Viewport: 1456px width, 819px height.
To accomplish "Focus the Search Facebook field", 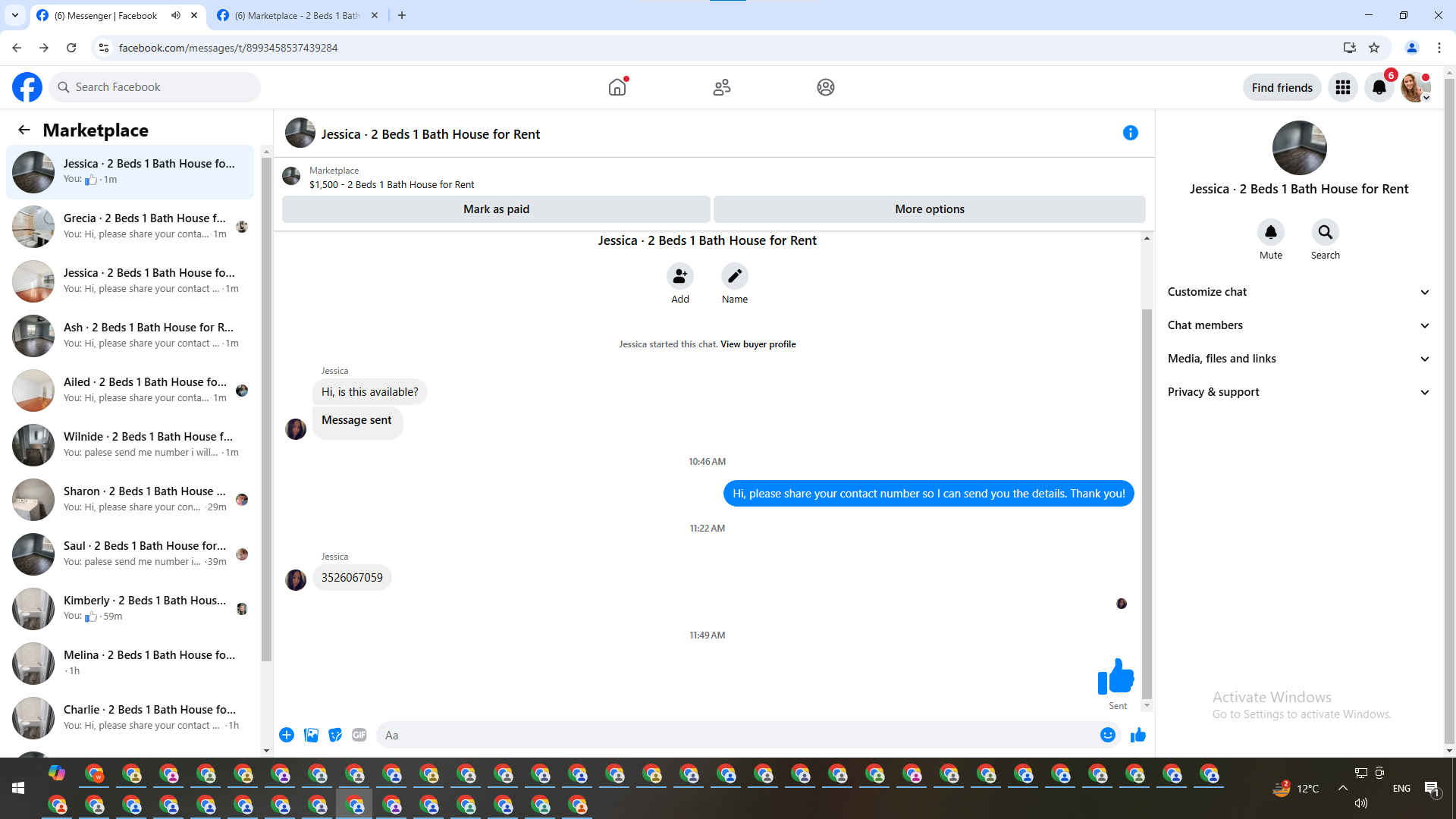I will coord(155,87).
